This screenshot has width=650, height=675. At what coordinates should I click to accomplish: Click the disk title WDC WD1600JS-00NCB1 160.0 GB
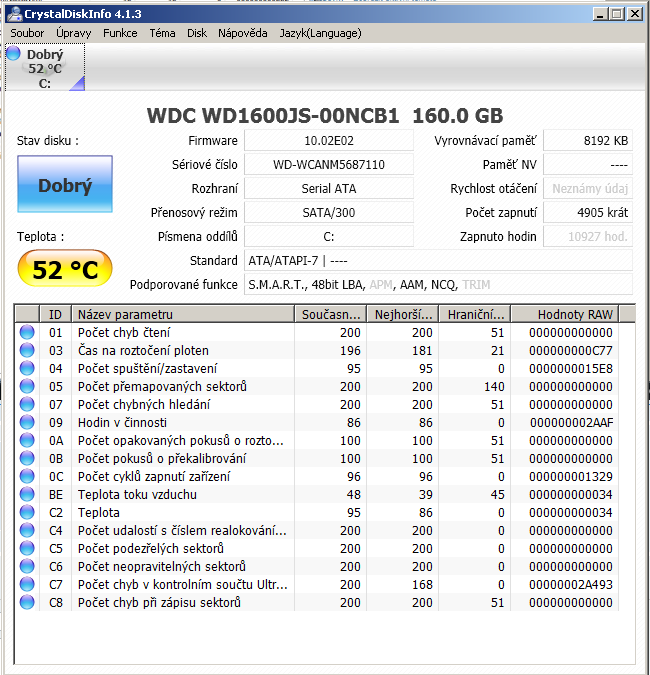325,115
